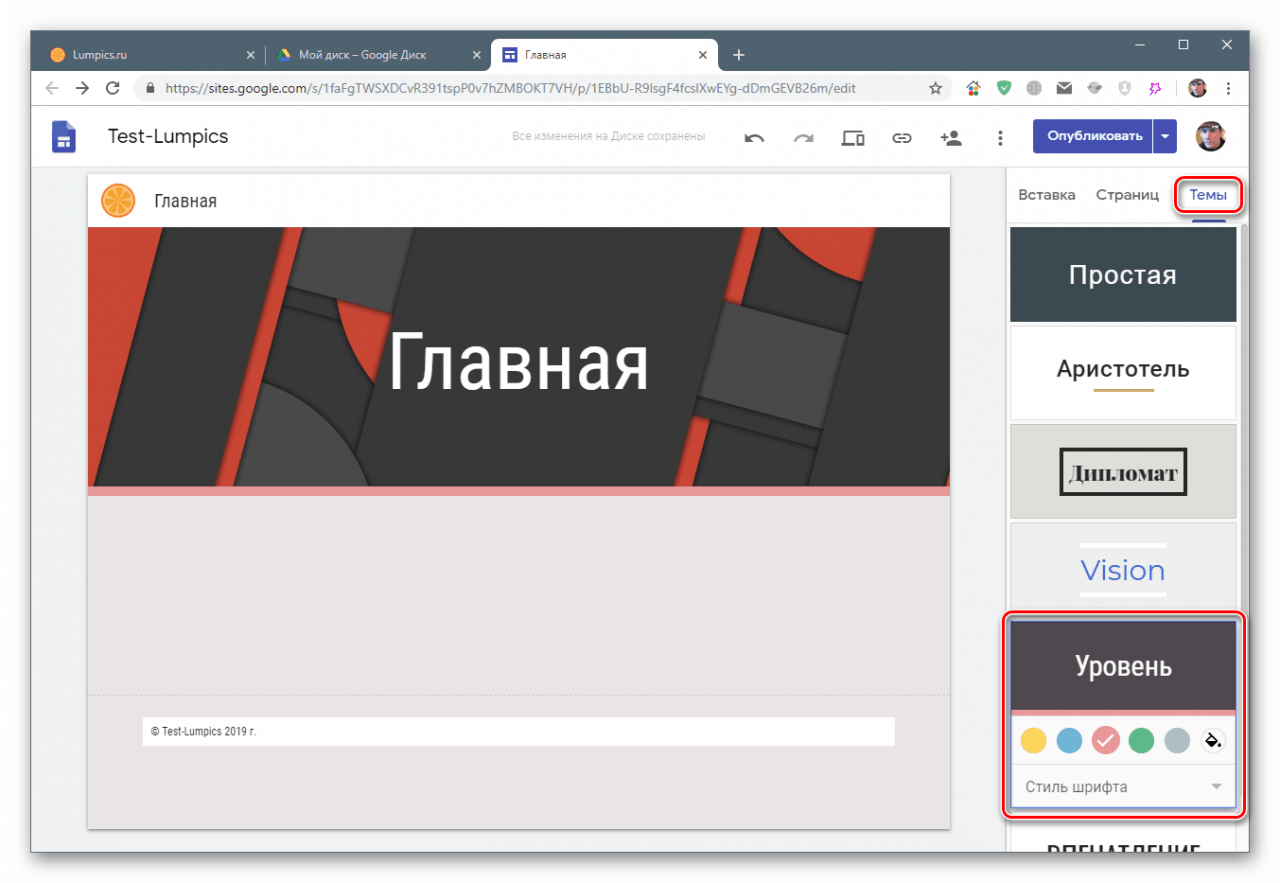Open device preview mode icon
1280x883 pixels.
[x=853, y=138]
